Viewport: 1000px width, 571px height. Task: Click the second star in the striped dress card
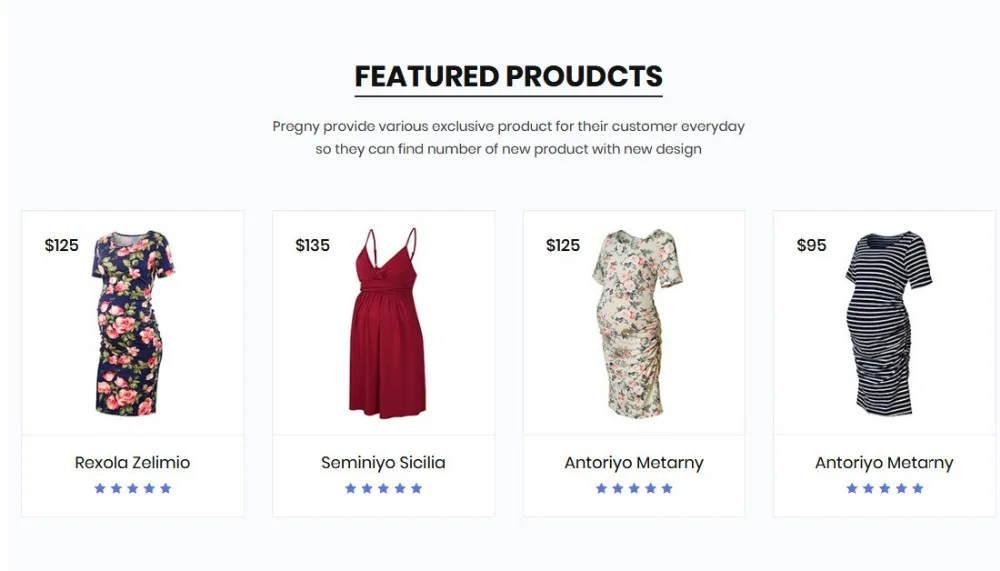coord(868,488)
